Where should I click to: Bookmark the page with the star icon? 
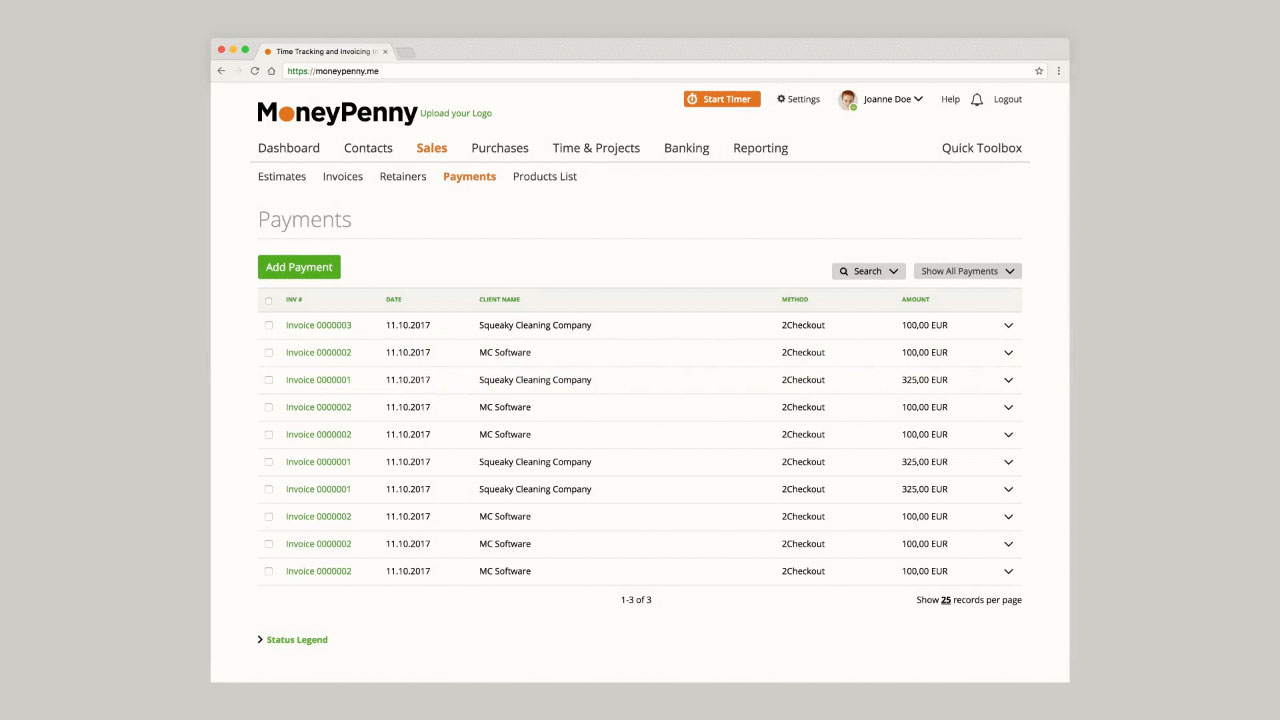tap(1039, 71)
